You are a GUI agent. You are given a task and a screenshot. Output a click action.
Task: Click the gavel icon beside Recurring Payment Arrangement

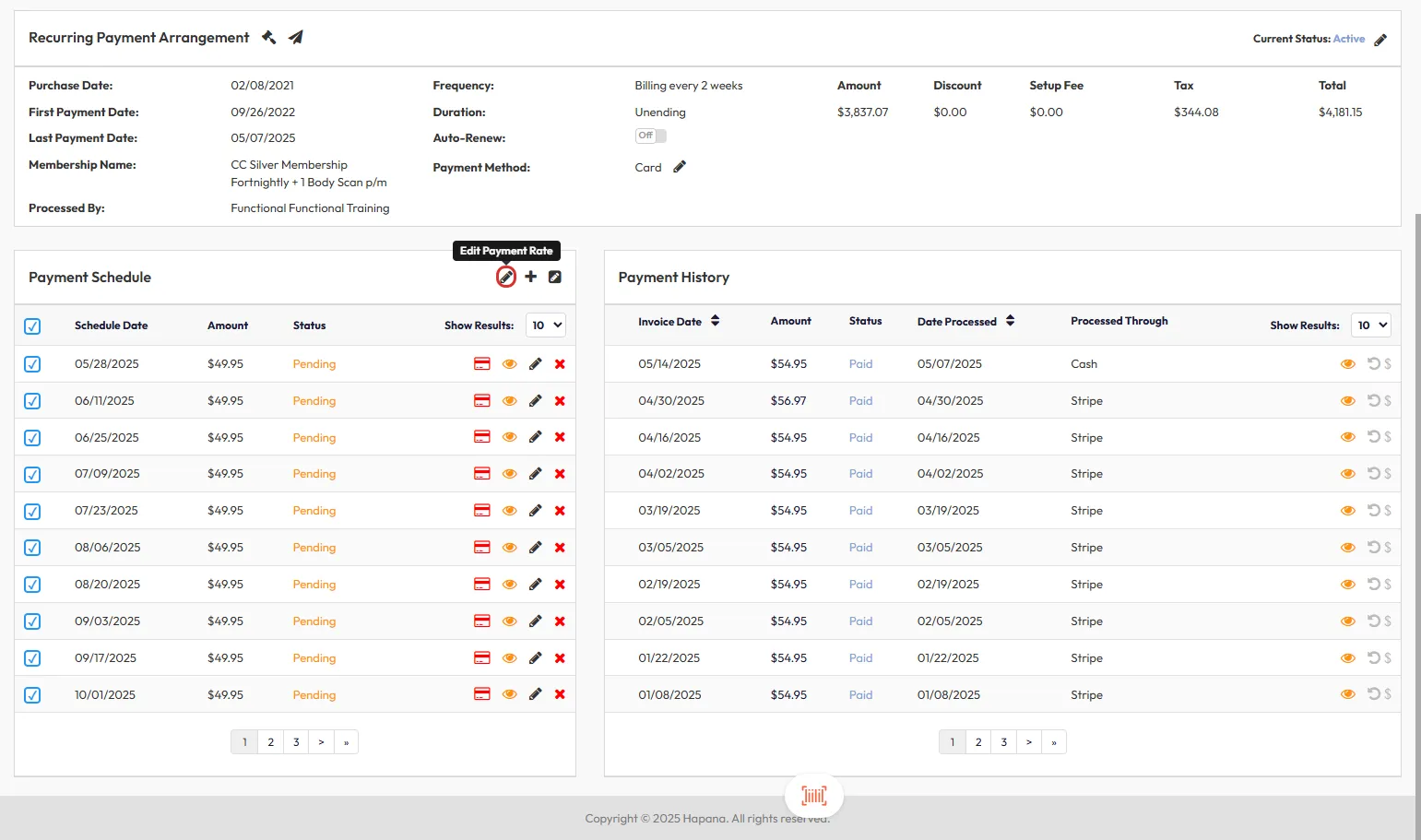pos(269,38)
